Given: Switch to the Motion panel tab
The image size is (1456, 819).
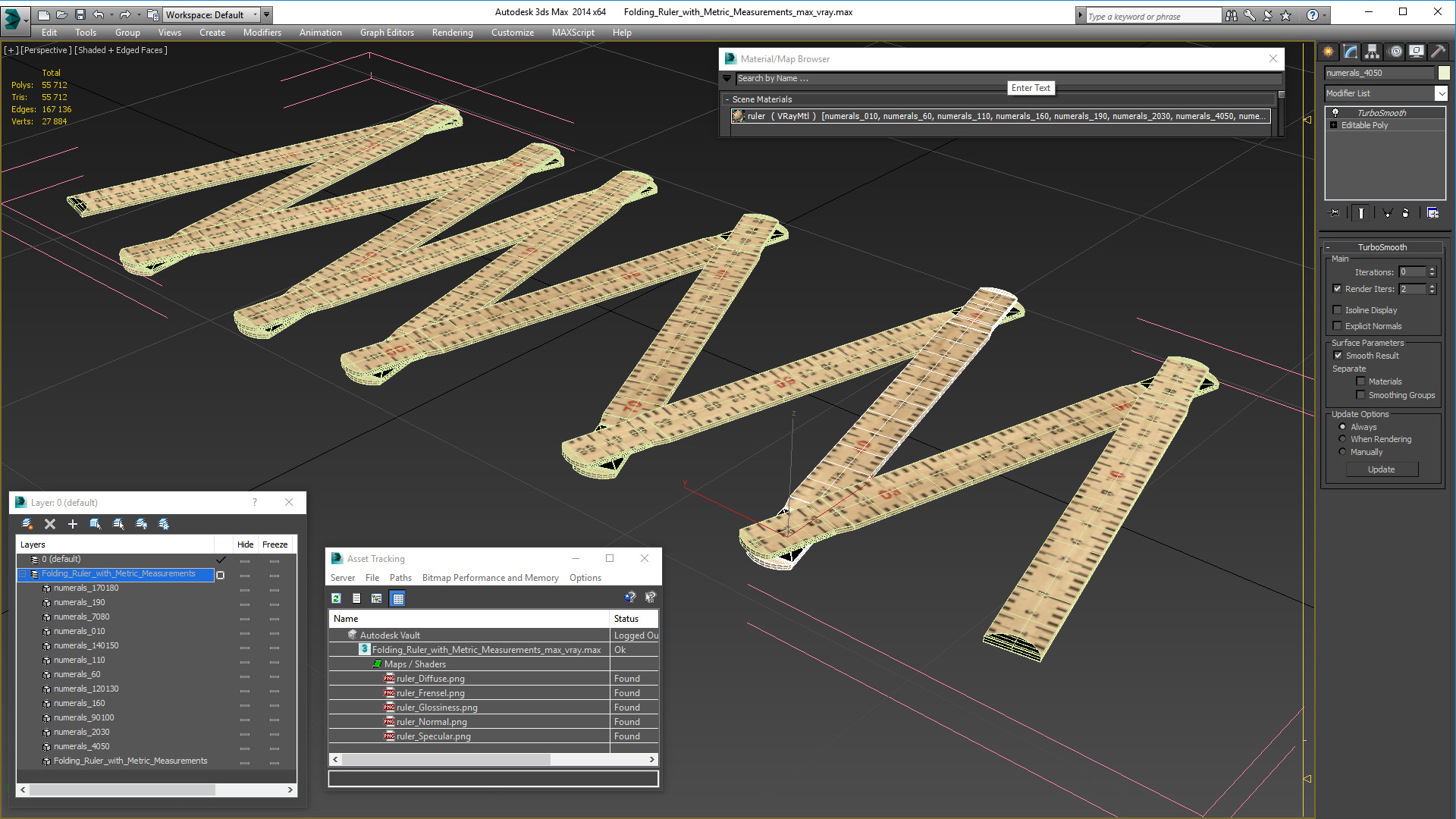Looking at the screenshot, I should coord(1395,52).
